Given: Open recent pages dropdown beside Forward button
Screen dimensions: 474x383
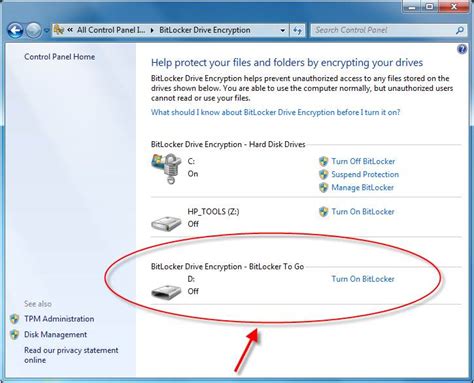Looking at the screenshot, I should click(47, 31).
